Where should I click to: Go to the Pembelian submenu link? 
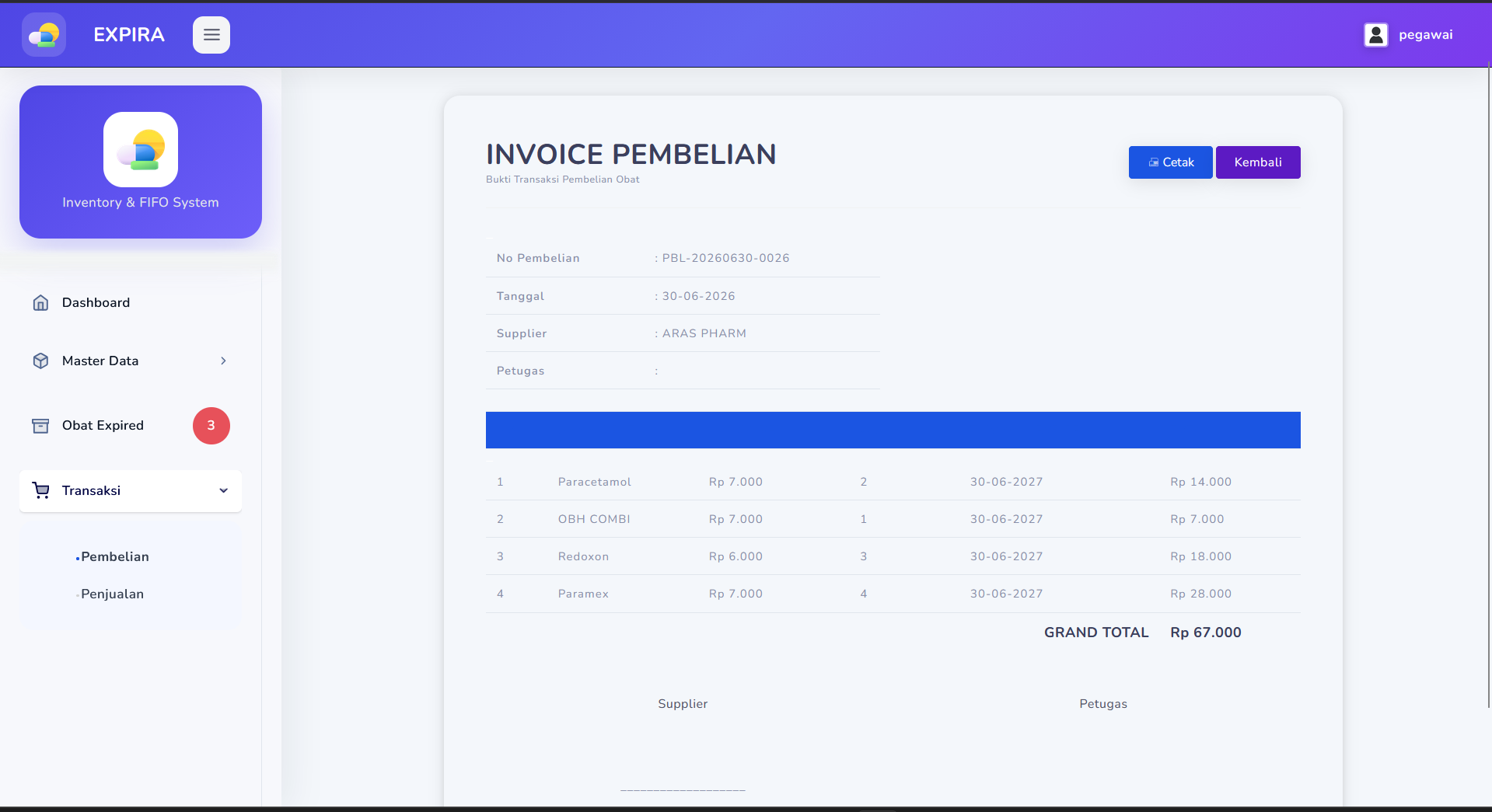[115, 556]
